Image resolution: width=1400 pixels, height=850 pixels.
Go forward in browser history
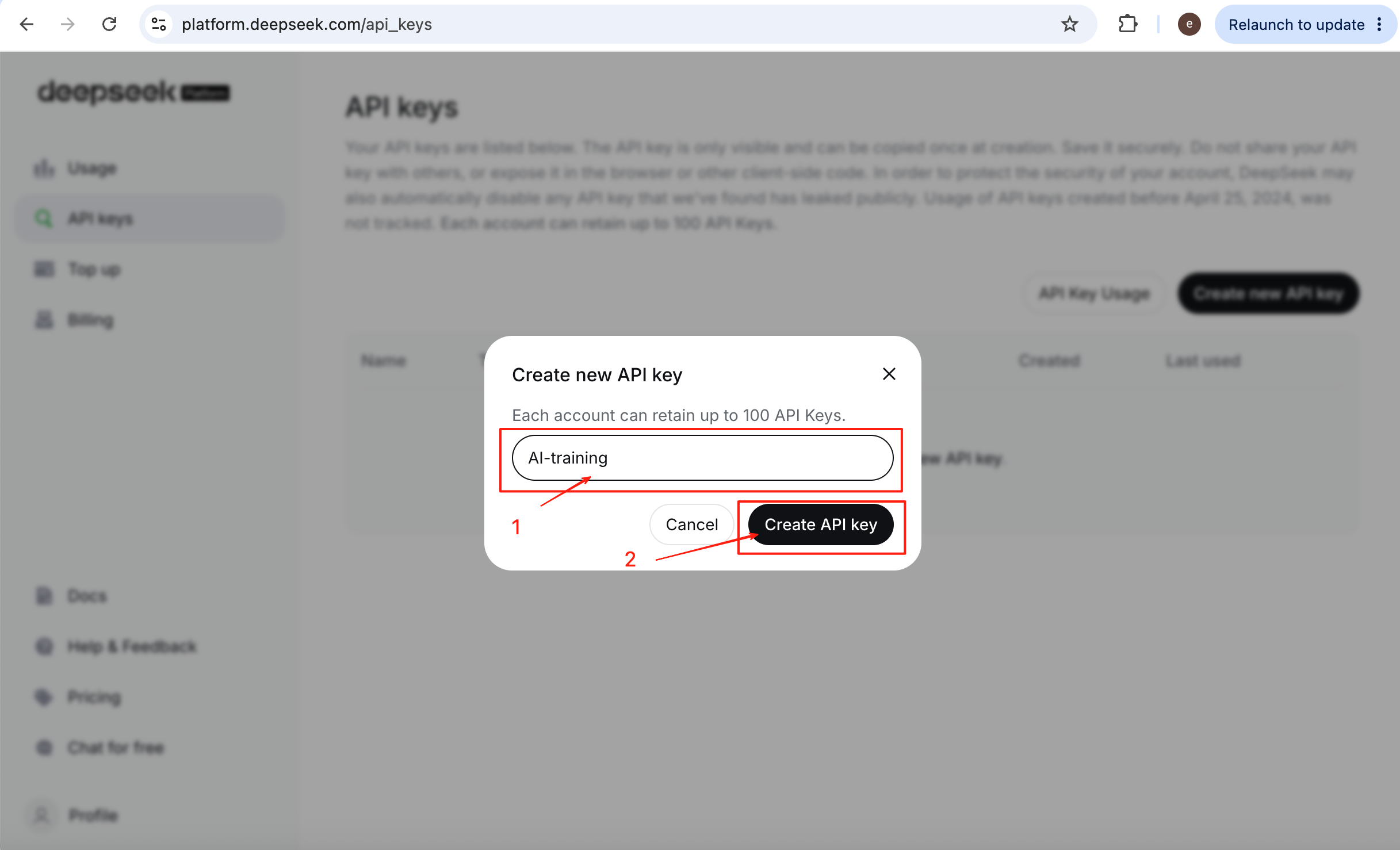68,24
